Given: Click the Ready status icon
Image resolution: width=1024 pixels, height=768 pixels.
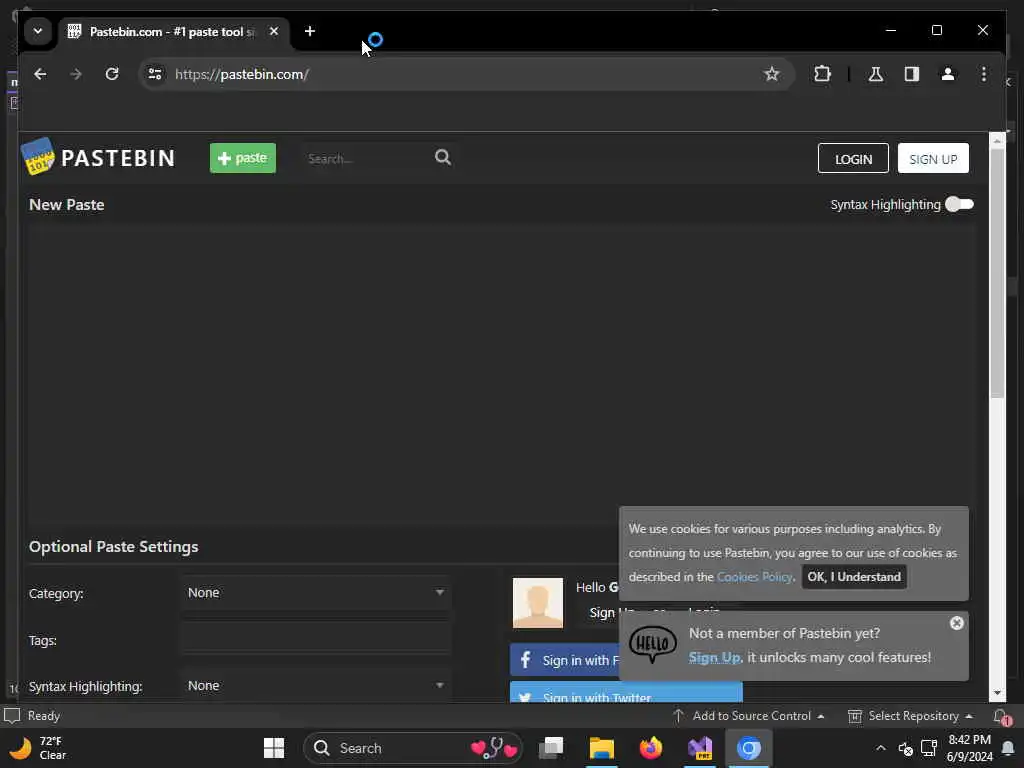Looking at the screenshot, I should [x=12, y=716].
